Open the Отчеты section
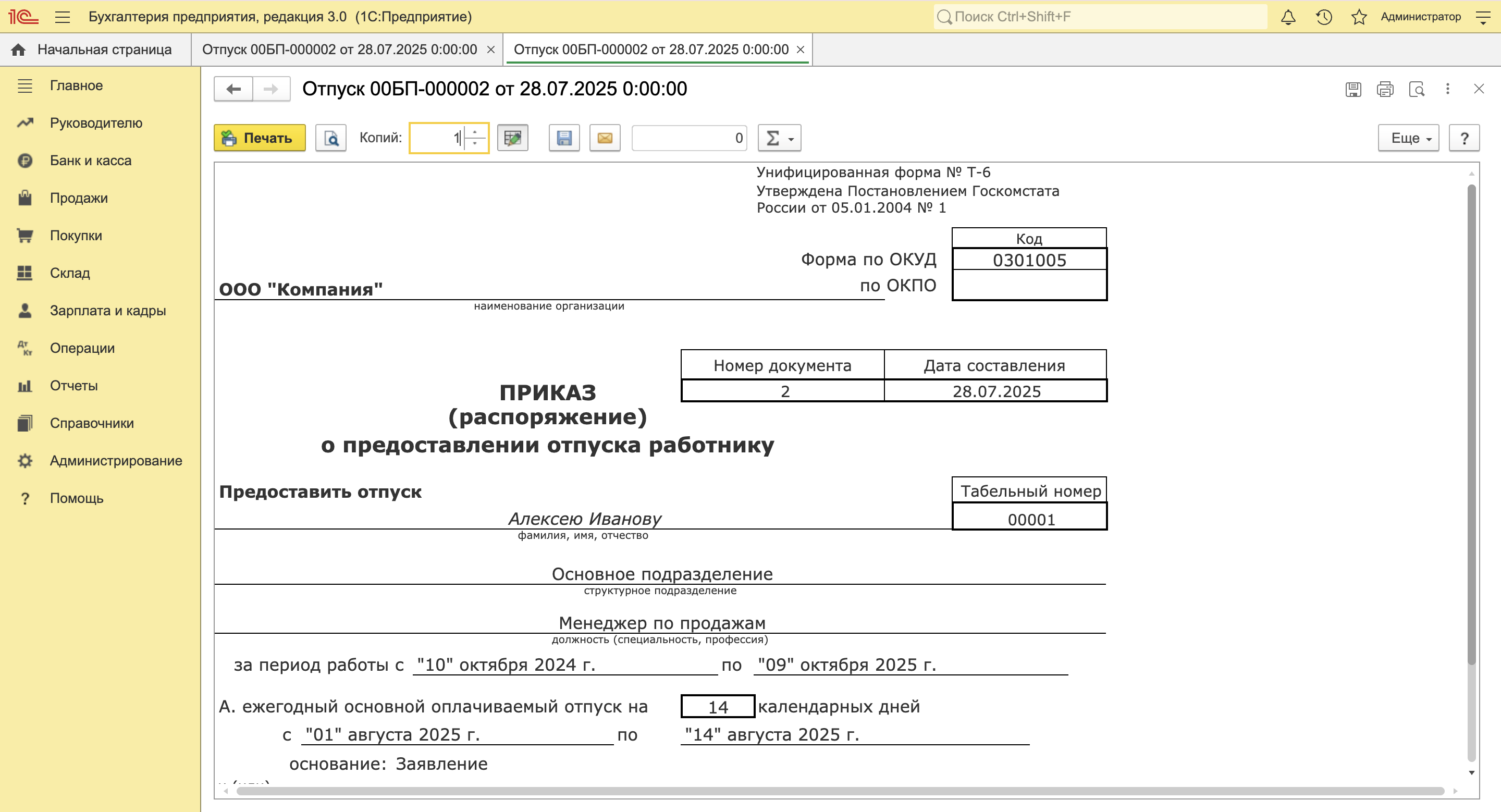The height and width of the screenshot is (812, 1501). tap(74, 386)
